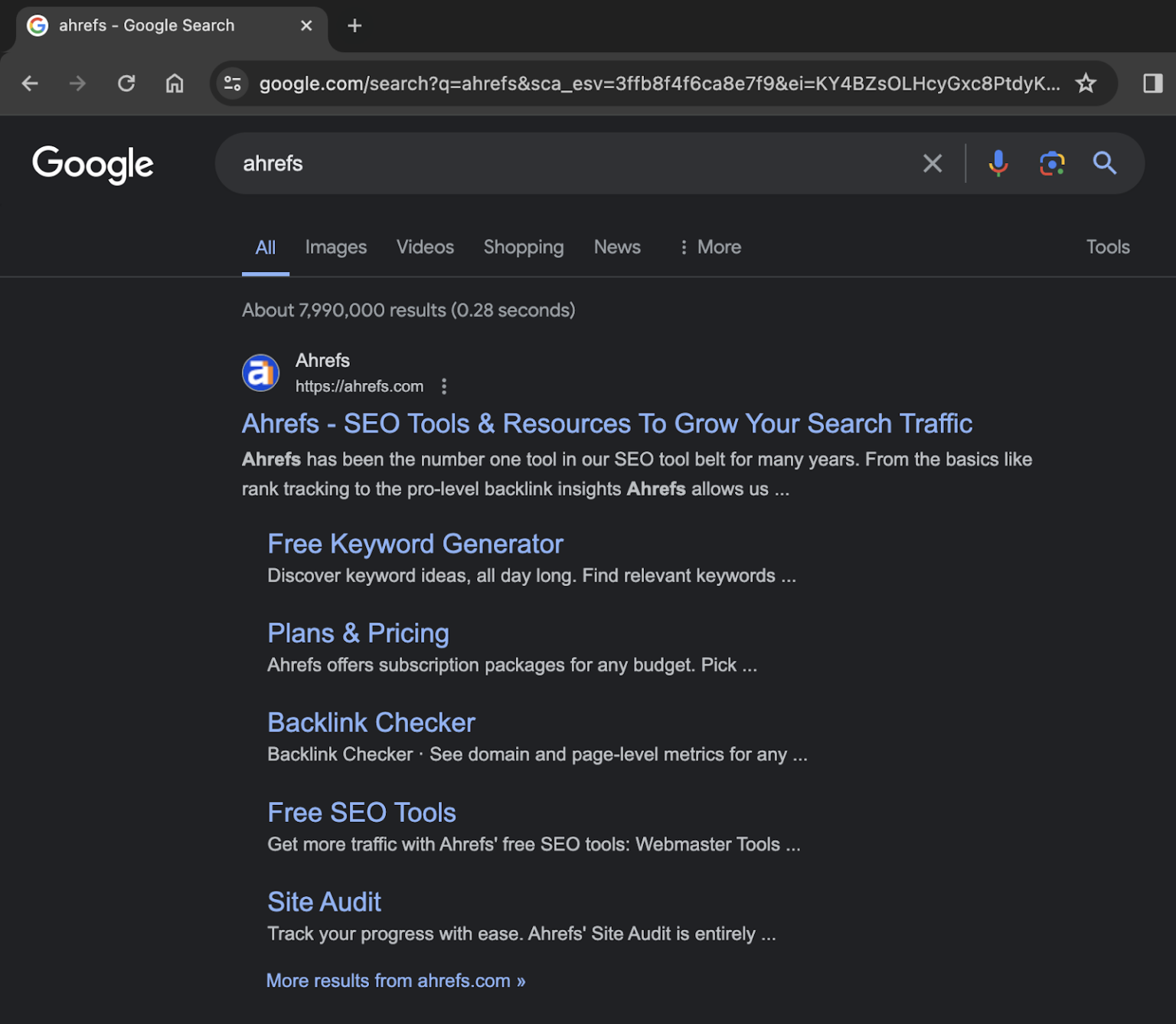Open the Free Keyword Generator result

(x=415, y=544)
